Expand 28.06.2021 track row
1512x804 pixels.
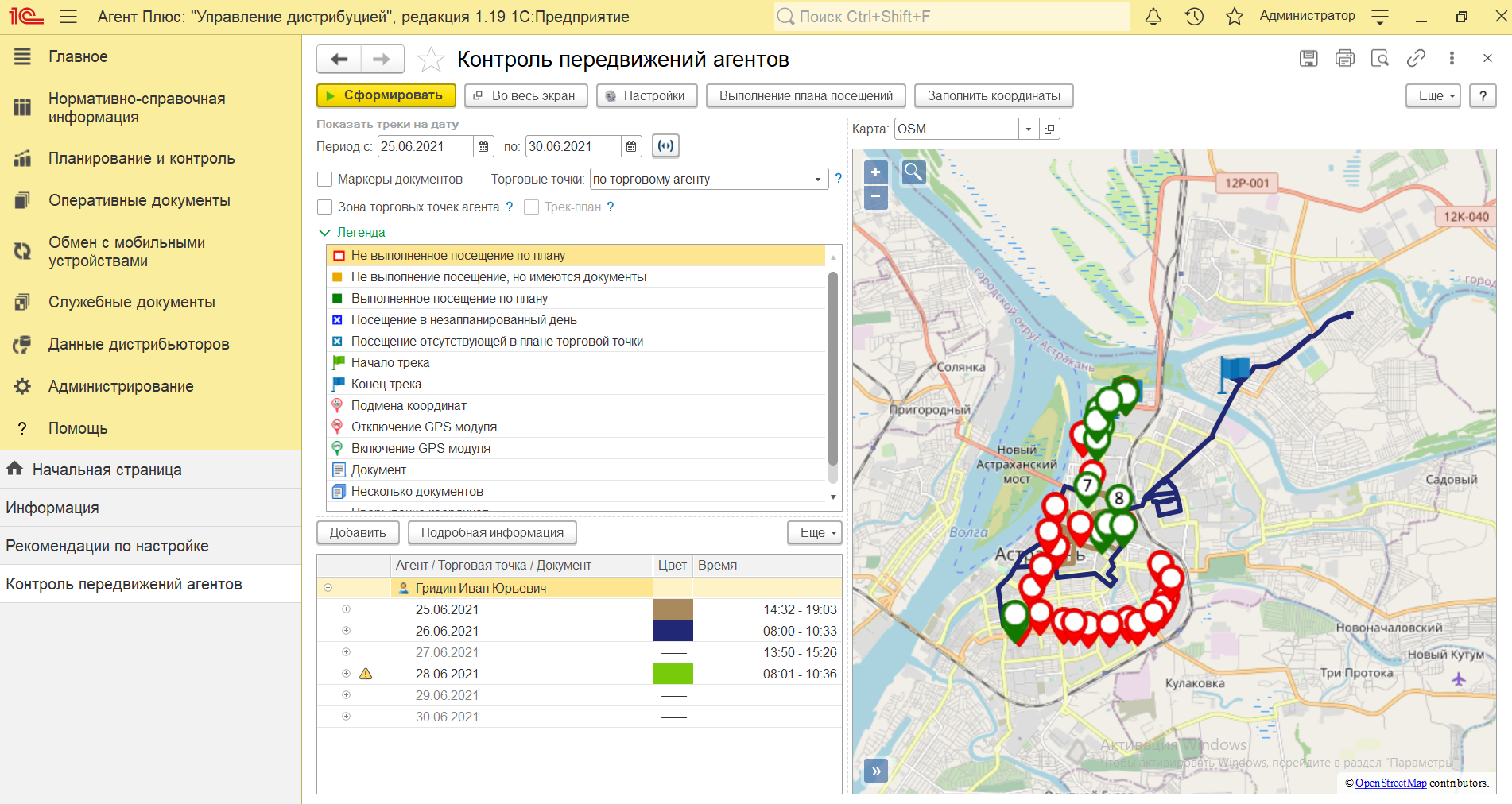(x=346, y=674)
